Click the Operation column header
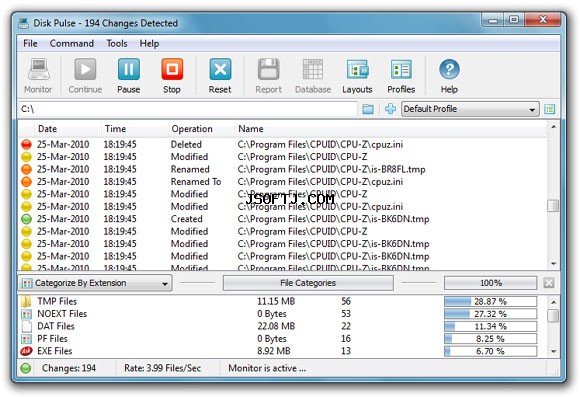The image size is (580, 397). 192,129
